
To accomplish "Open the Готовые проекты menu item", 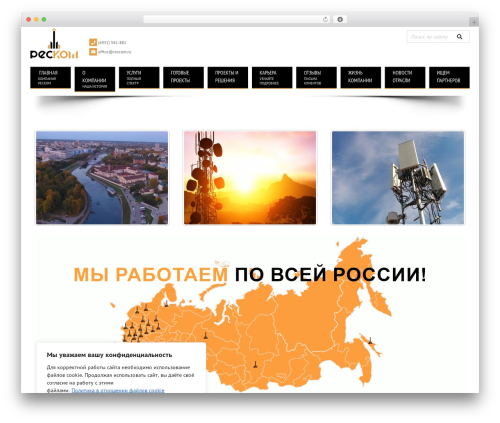I will pos(183,78).
